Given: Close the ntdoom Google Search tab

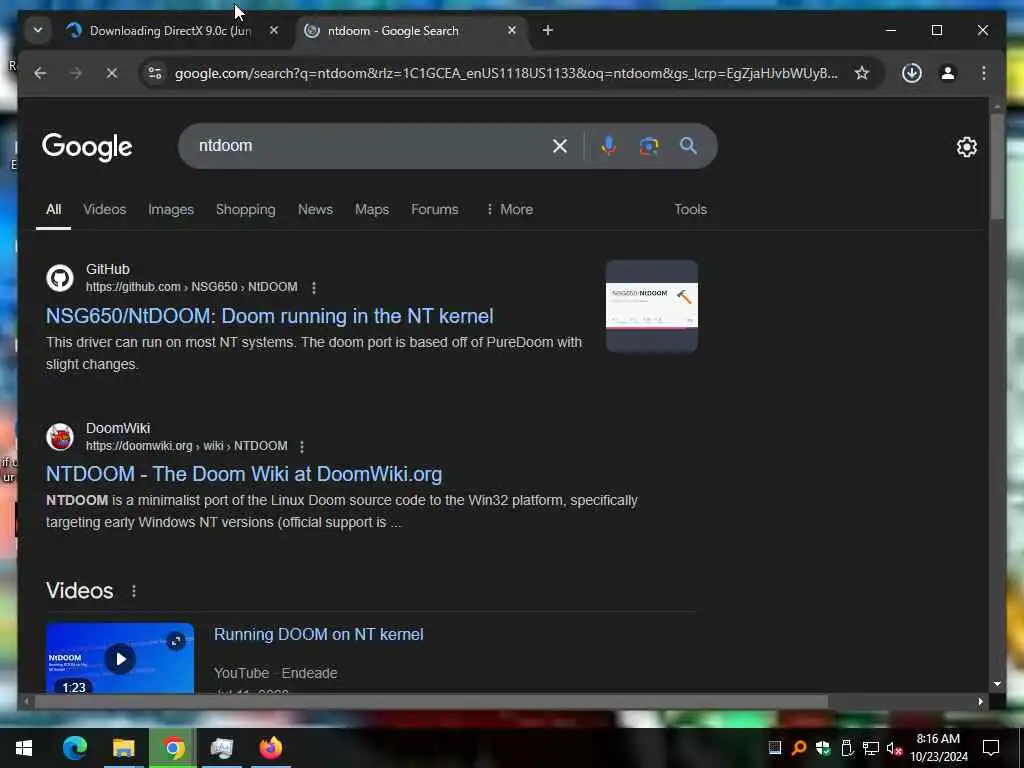Looking at the screenshot, I should 512,30.
